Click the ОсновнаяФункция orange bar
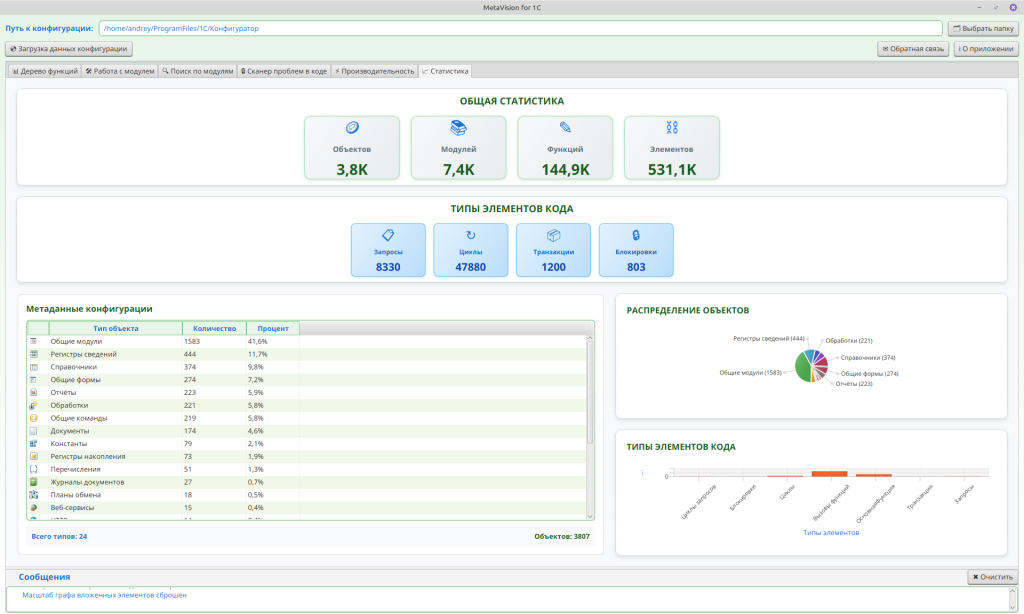 pyautogui.click(x=874, y=476)
